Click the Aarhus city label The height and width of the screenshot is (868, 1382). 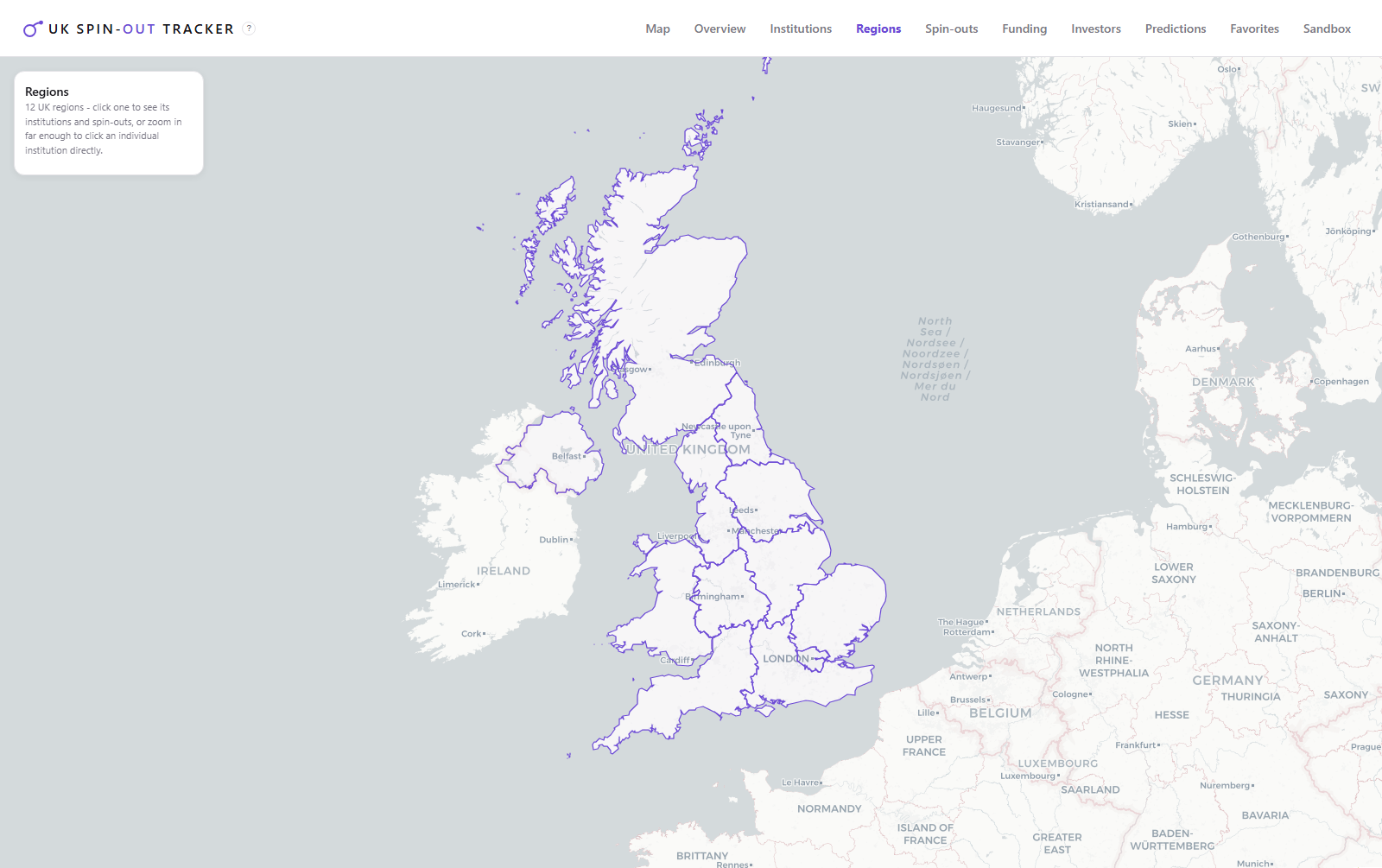[1201, 349]
